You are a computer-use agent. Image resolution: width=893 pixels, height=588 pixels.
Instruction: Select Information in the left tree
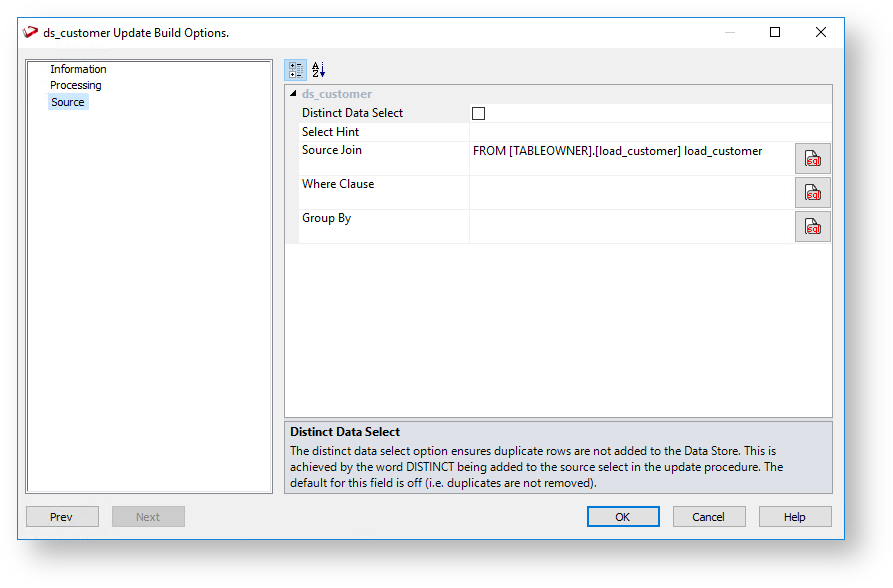click(78, 69)
